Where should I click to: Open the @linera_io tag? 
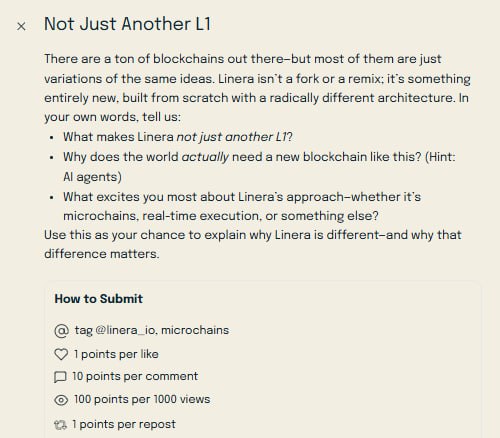pos(125,330)
